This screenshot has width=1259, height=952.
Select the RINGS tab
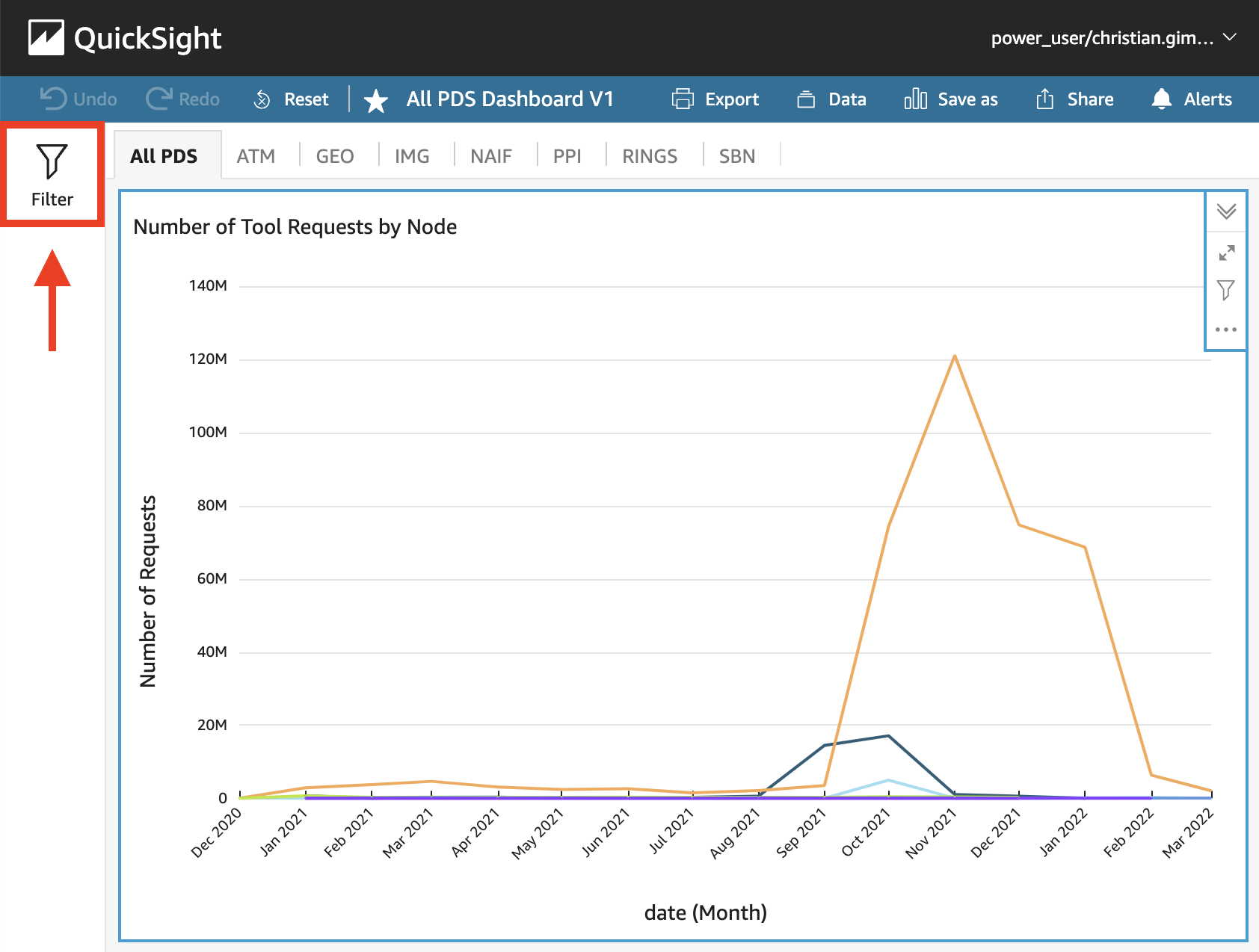(650, 156)
